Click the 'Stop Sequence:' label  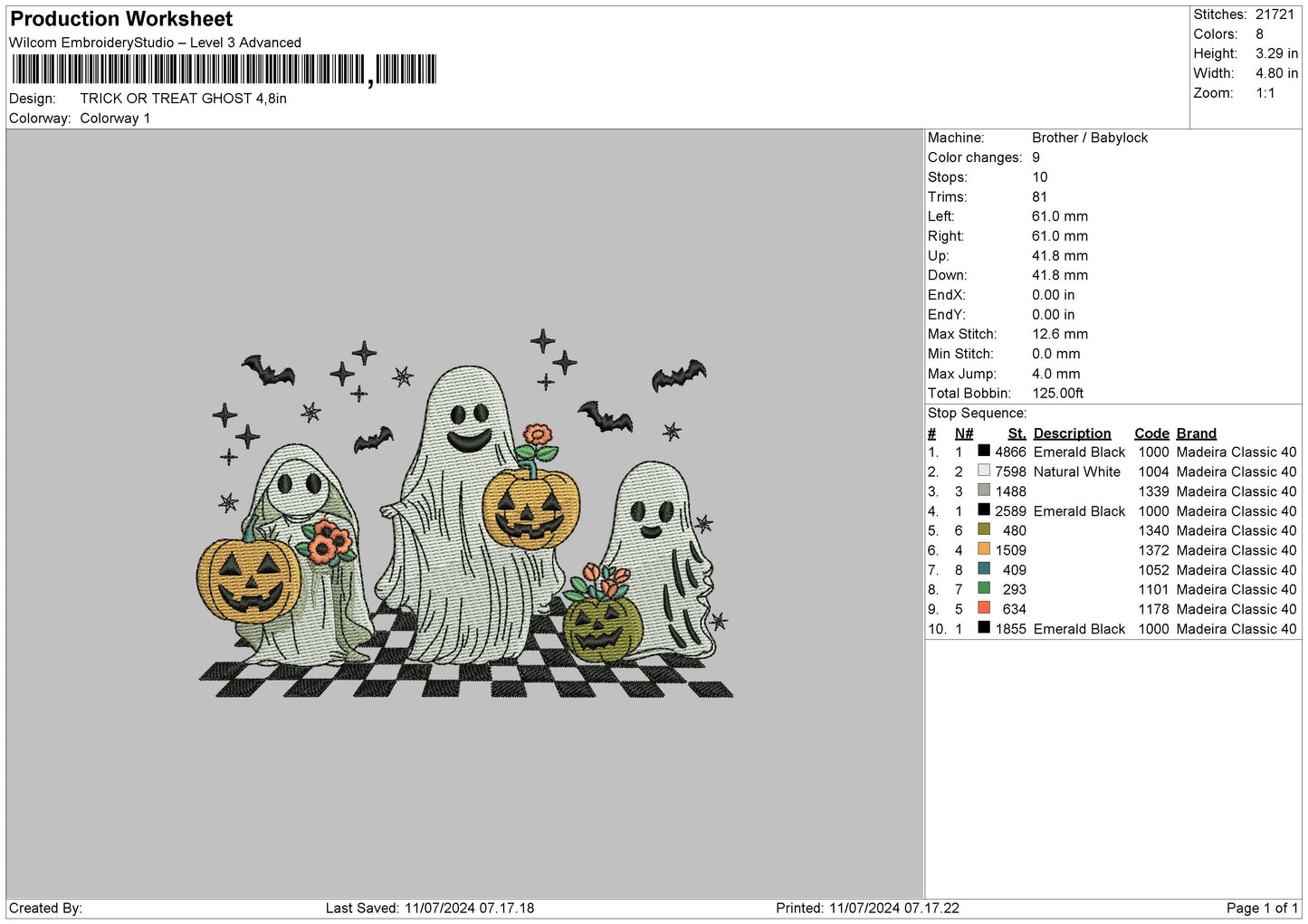[978, 414]
